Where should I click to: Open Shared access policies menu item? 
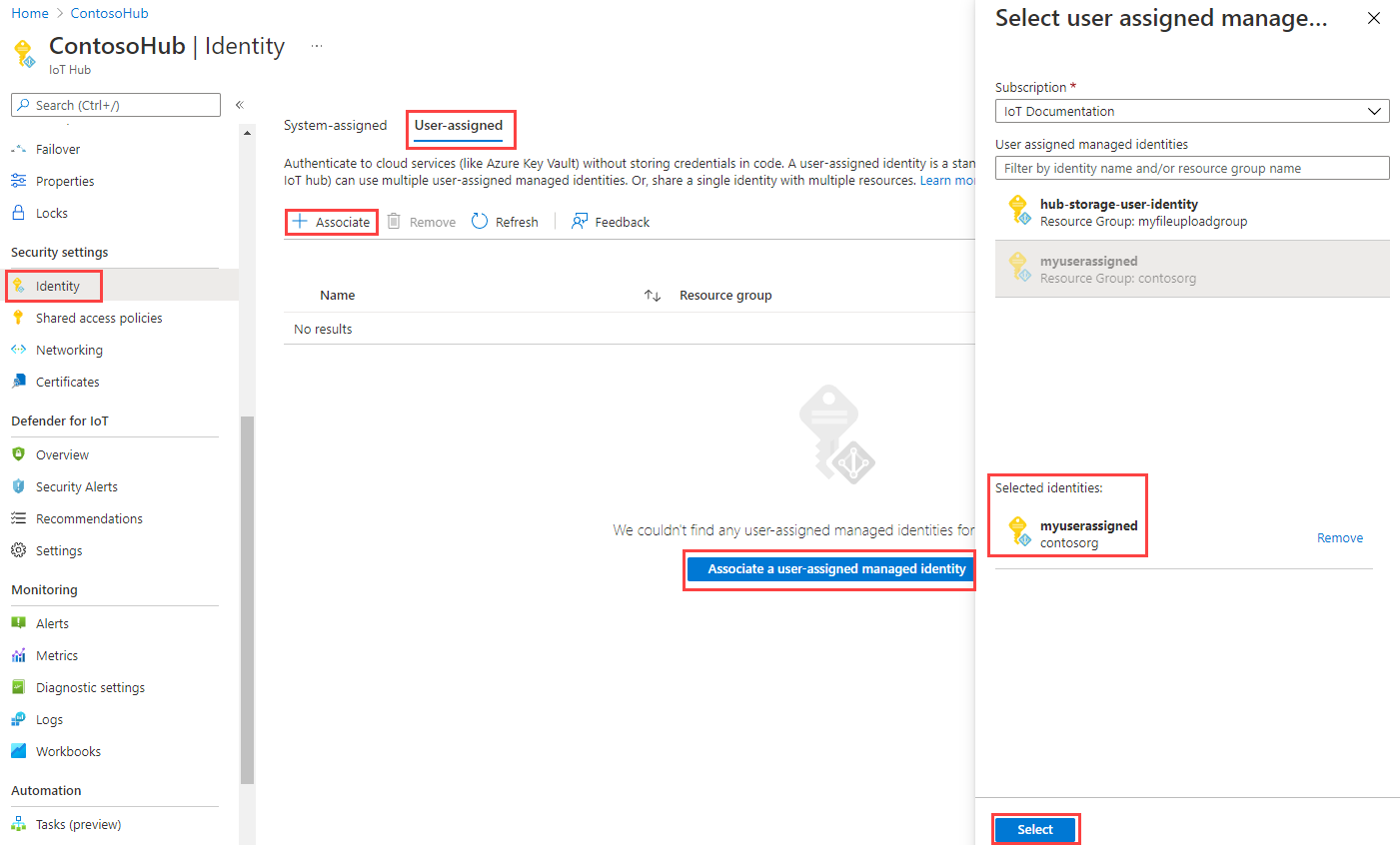pos(99,318)
